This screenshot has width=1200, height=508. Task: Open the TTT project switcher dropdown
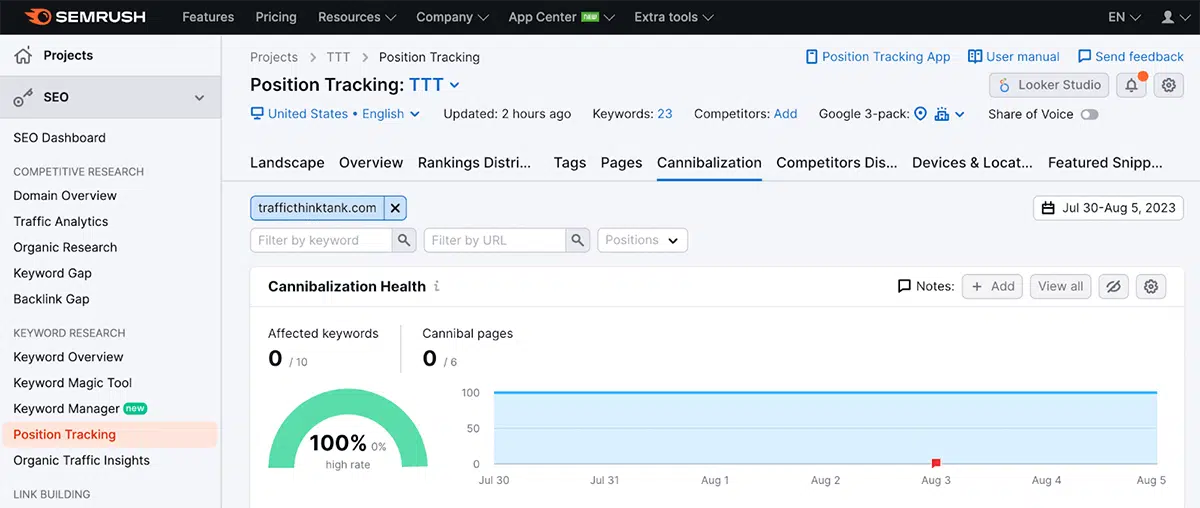(x=434, y=85)
